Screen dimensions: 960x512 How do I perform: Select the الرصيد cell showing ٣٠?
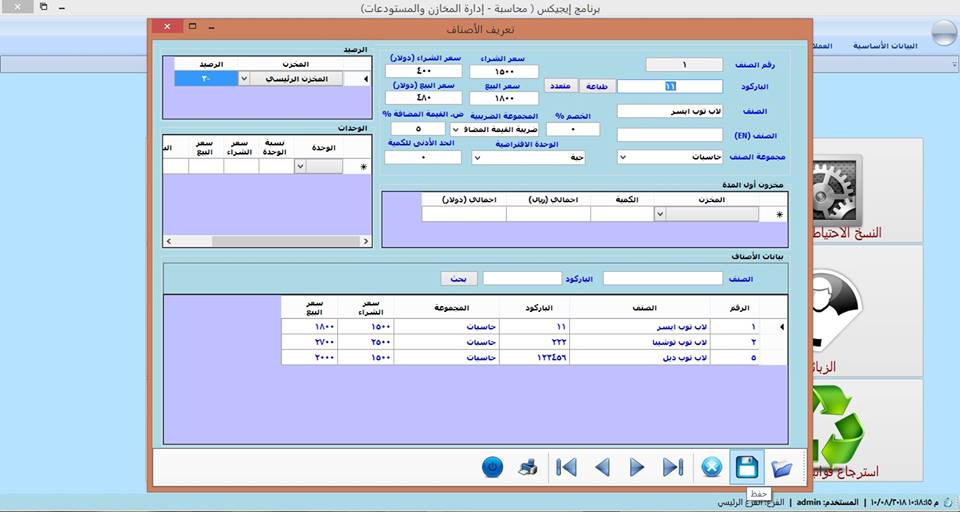click(206, 79)
